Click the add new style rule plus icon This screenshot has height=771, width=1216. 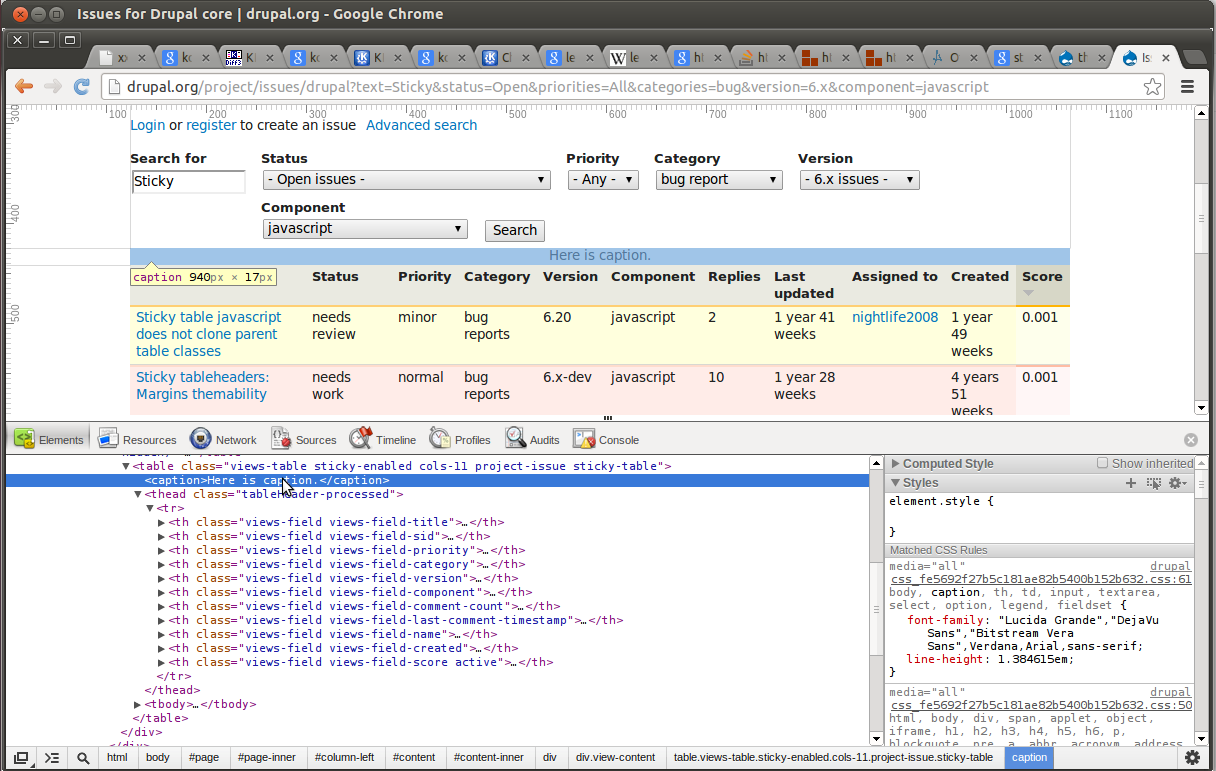point(1131,483)
